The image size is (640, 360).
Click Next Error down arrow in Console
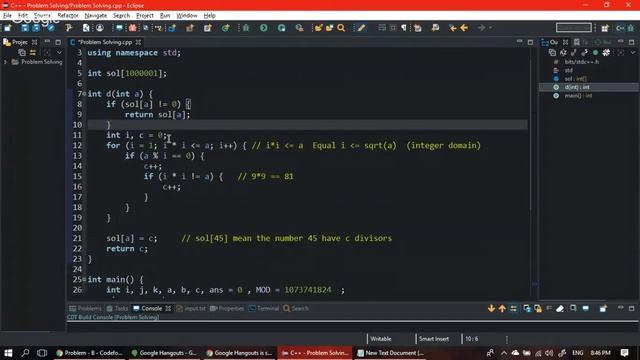coord(491,309)
